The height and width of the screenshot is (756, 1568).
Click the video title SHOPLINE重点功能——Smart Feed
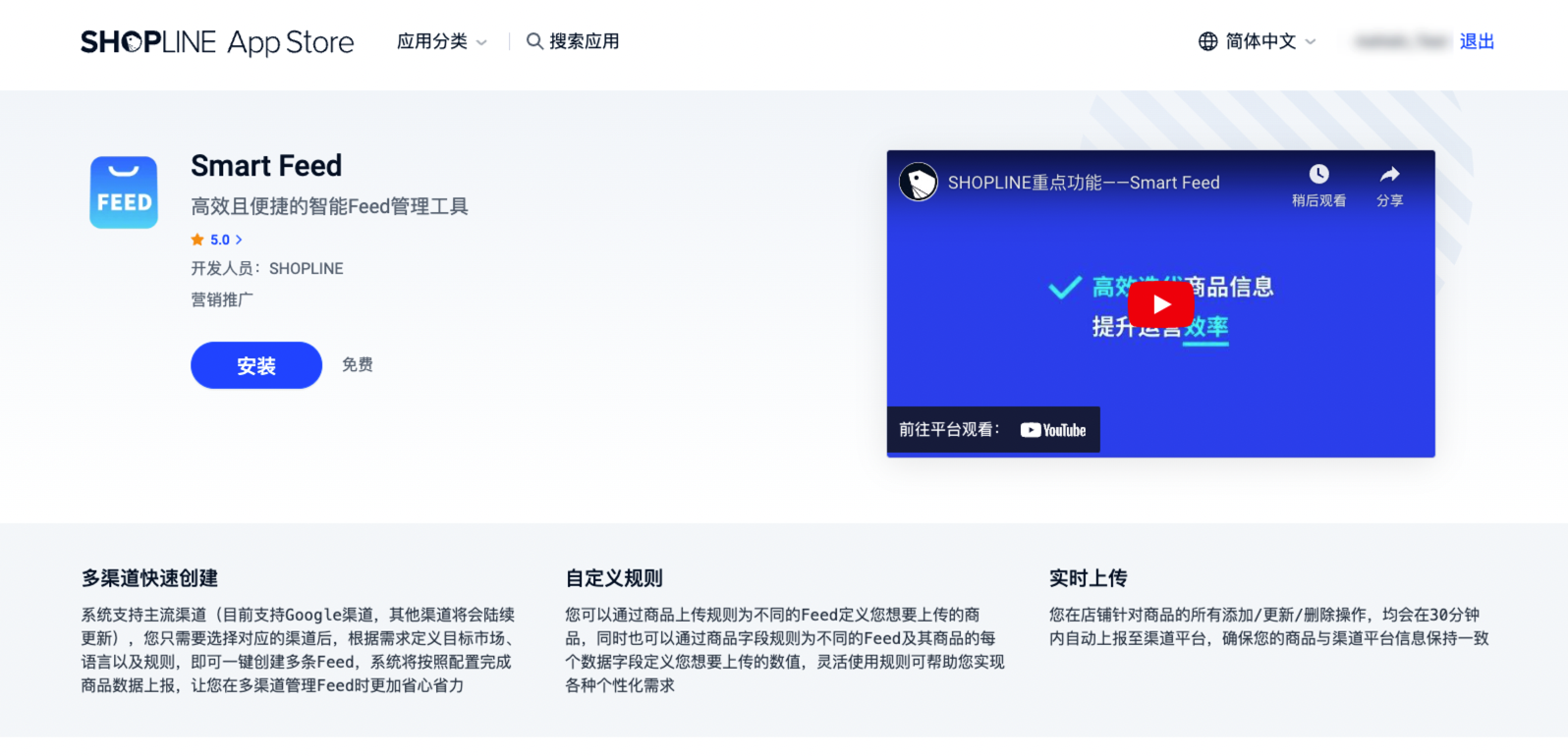click(x=1084, y=183)
